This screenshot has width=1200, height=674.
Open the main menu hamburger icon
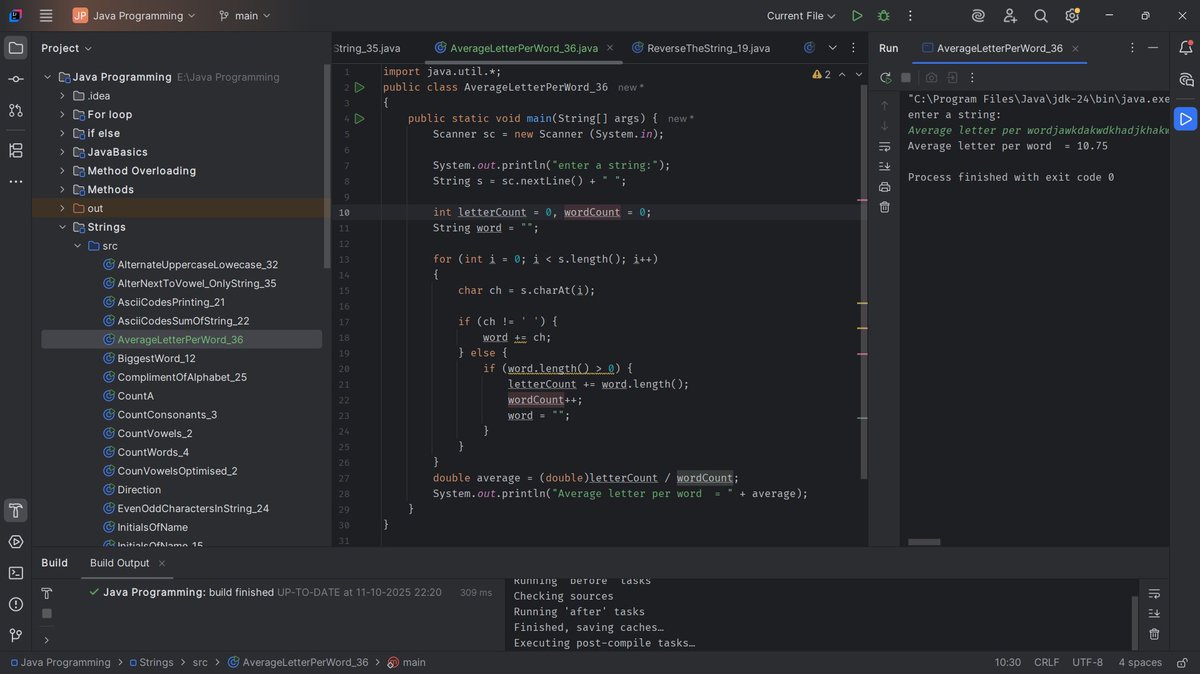pyautogui.click(x=46, y=16)
